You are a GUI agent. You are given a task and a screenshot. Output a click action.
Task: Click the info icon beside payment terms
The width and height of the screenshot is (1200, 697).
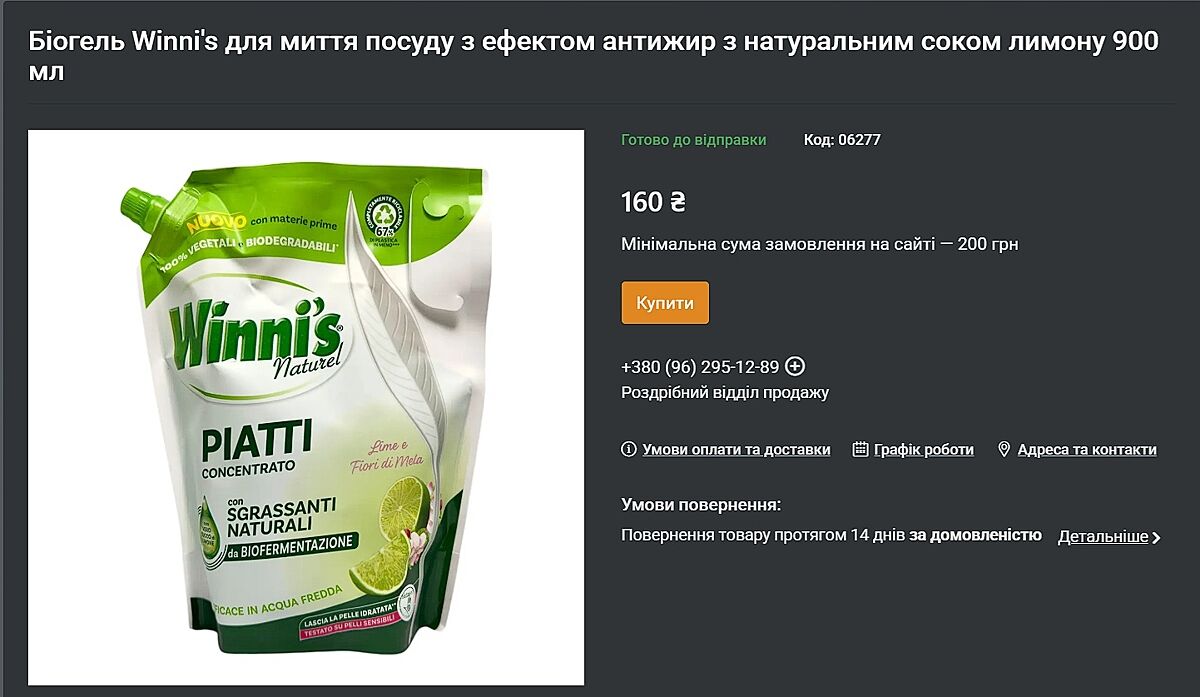pyautogui.click(x=629, y=450)
